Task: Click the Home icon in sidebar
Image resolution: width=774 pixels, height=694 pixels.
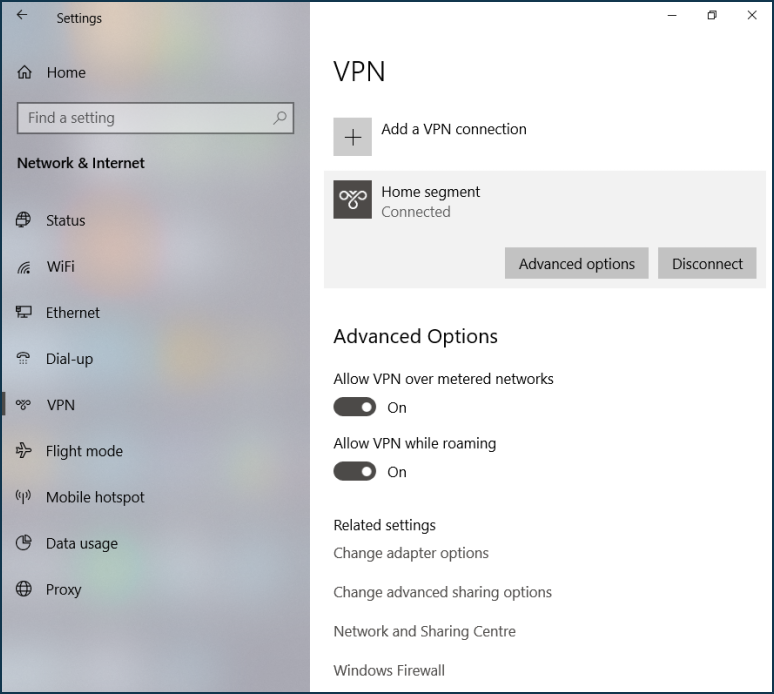Action: (x=25, y=73)
